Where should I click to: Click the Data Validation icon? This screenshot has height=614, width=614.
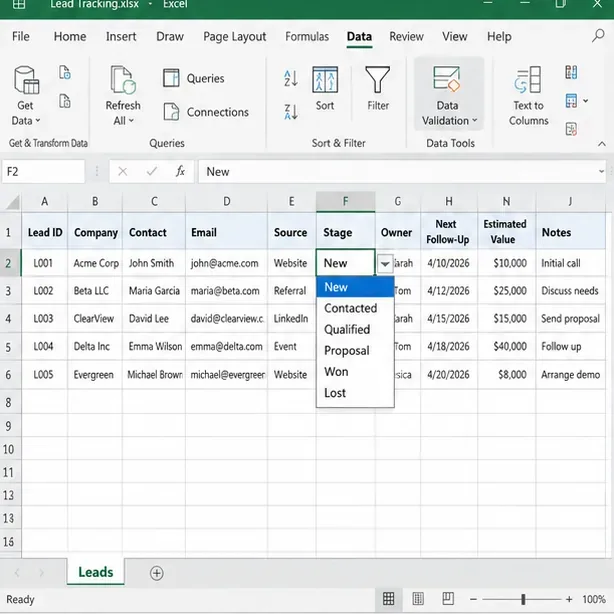point(446,79)
